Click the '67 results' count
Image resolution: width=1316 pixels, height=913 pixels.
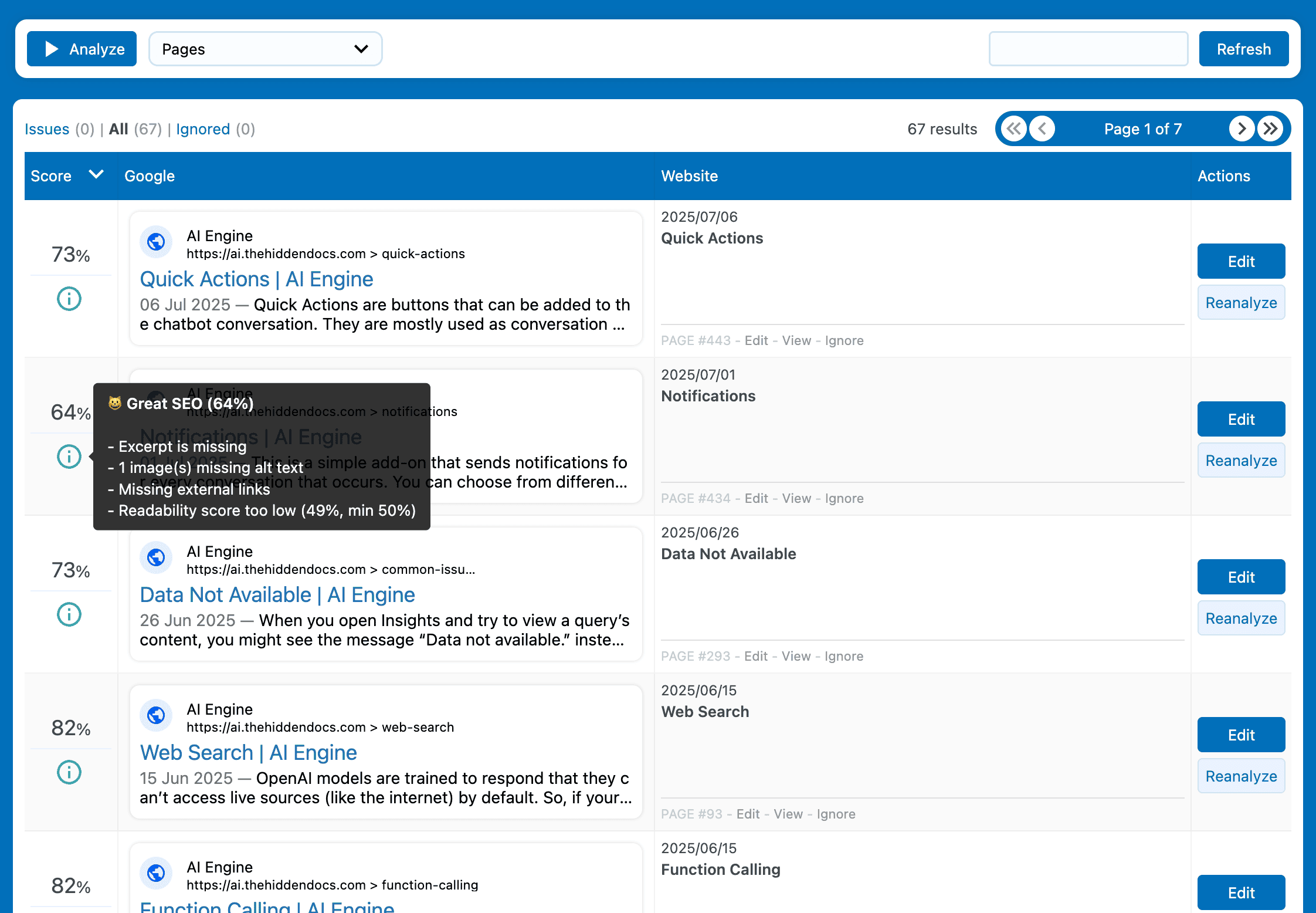942,129
